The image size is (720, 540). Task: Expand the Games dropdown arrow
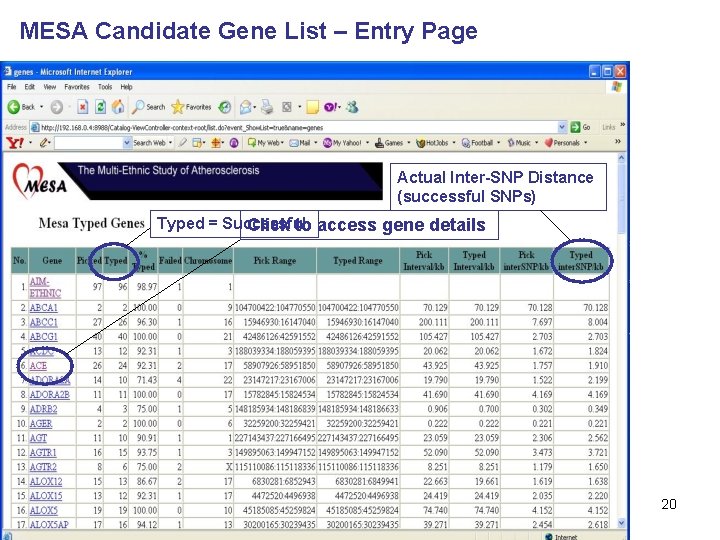tap(409, 143)
